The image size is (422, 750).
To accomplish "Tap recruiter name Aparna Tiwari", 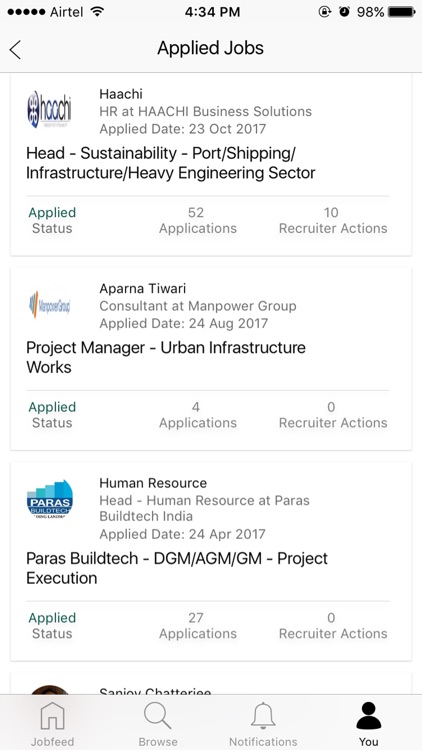I will click(x=143, y=288).
